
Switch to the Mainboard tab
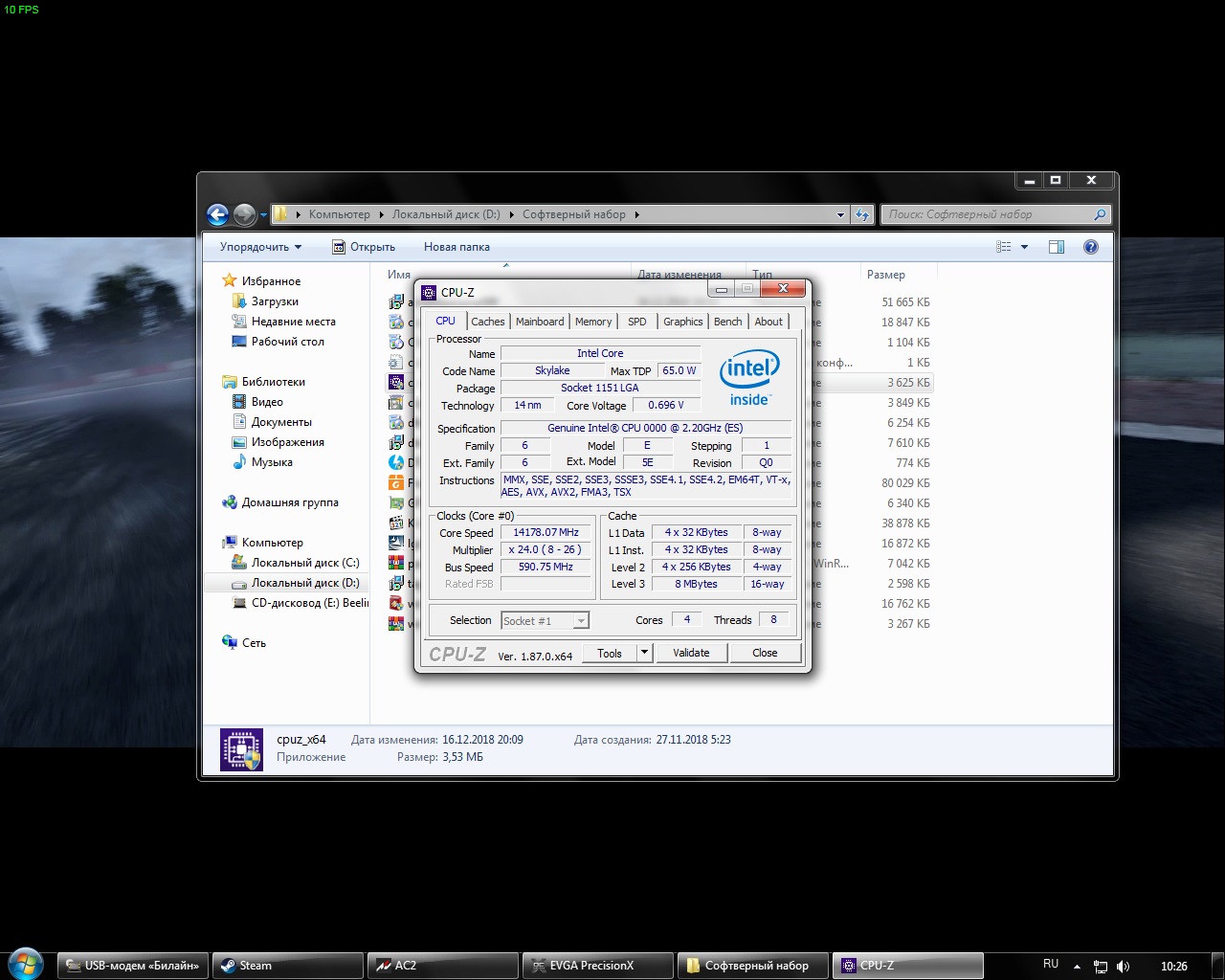click(540, 322)
